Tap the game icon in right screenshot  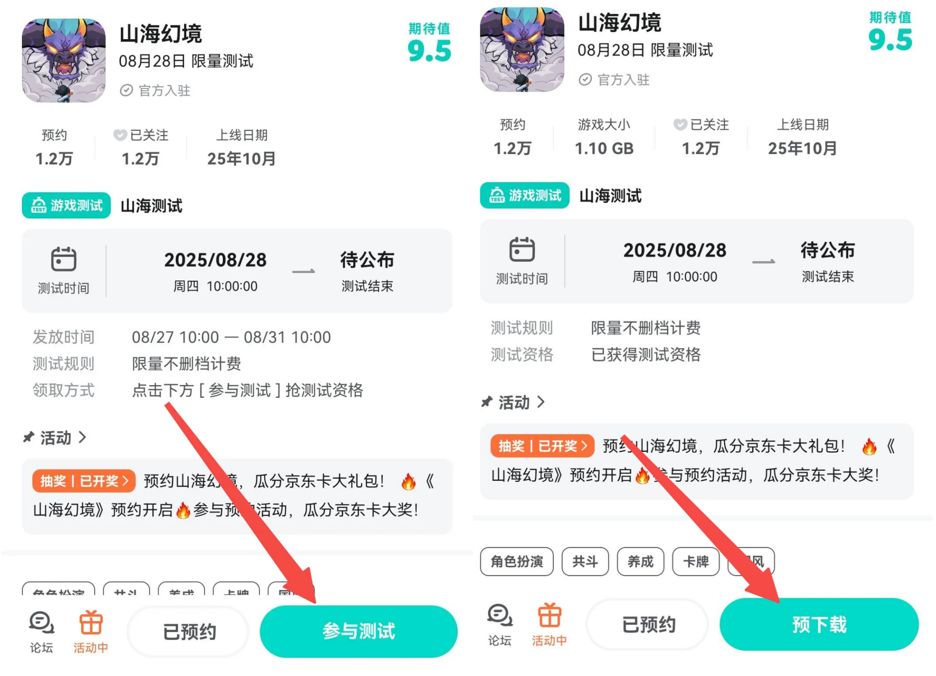click(x=522, y=50)
